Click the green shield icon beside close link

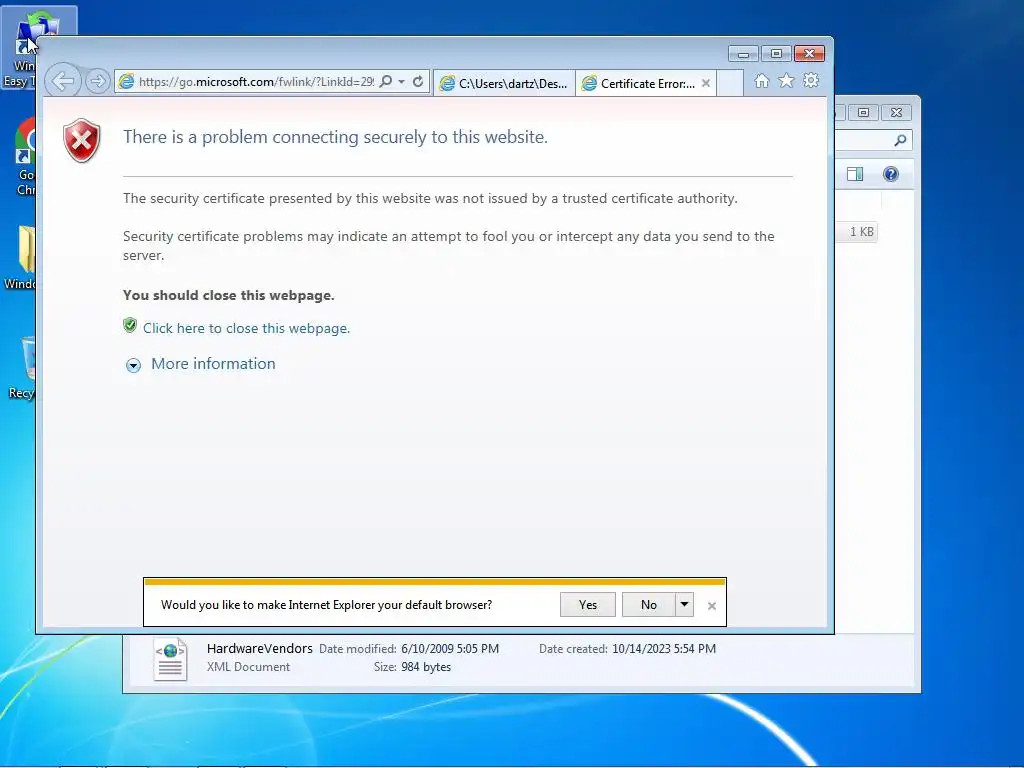(130, 325)
